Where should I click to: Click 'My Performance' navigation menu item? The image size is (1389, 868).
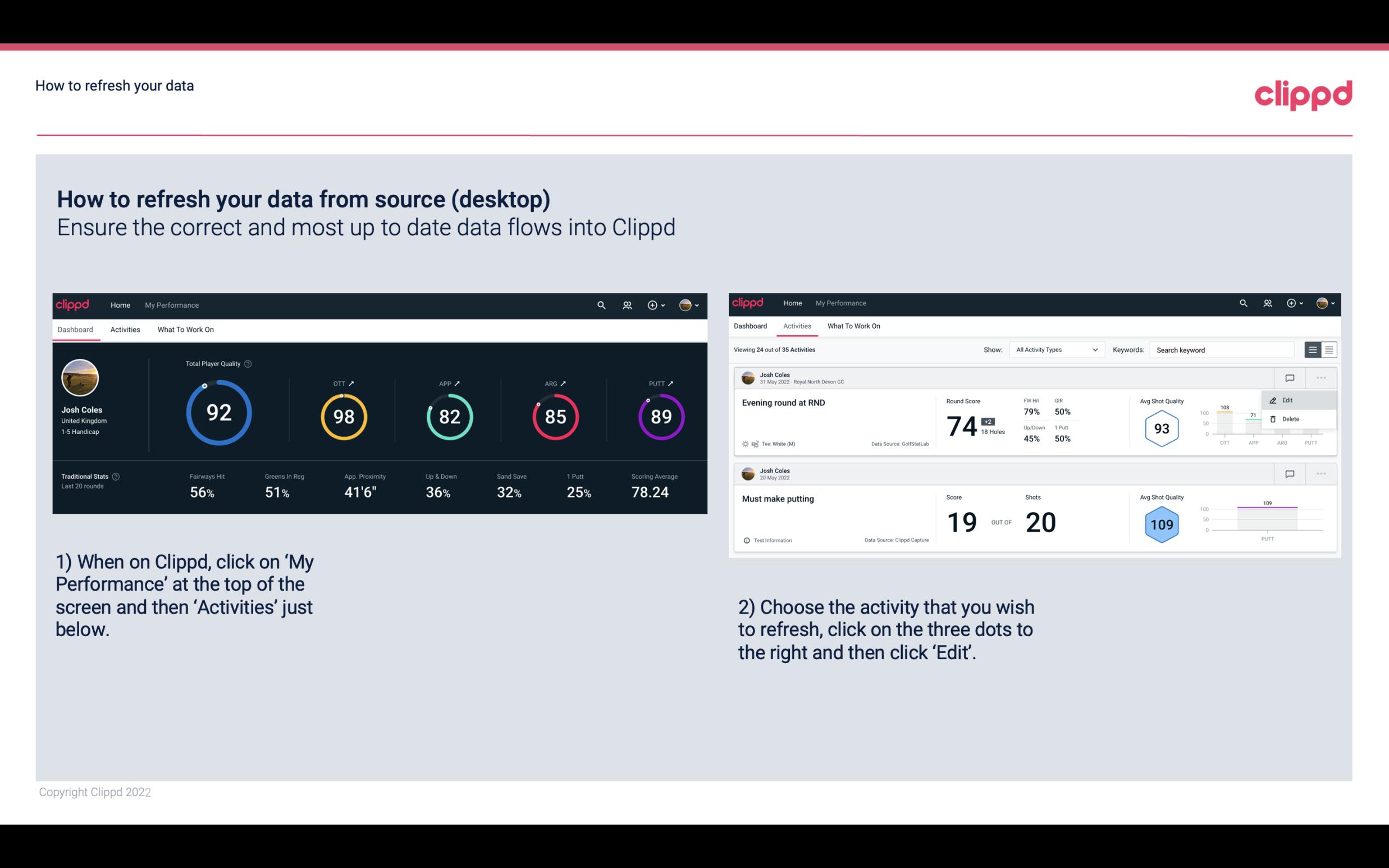click(x=172, y=305)
